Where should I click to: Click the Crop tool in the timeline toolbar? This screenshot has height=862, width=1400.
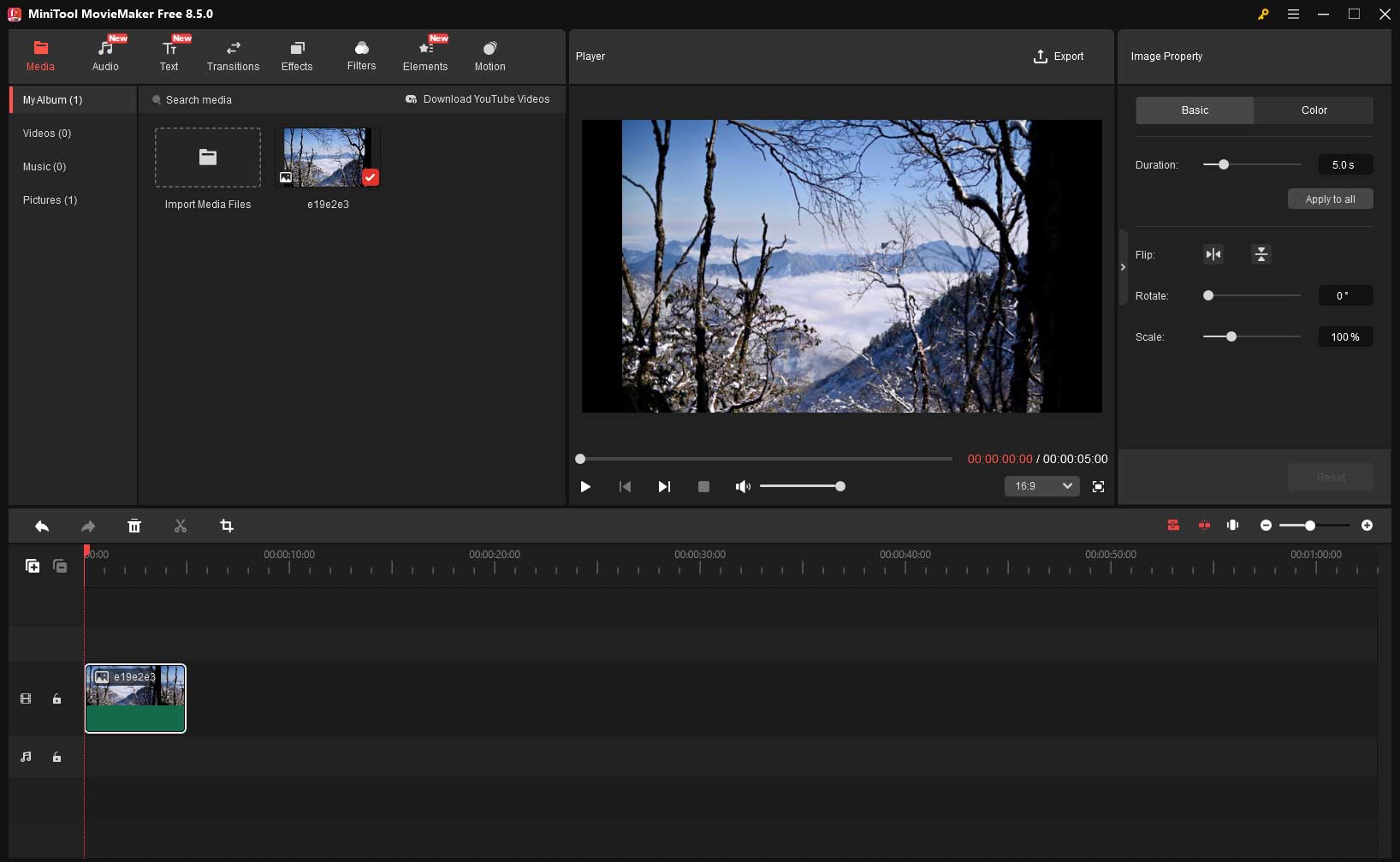(x=226, y=526)
